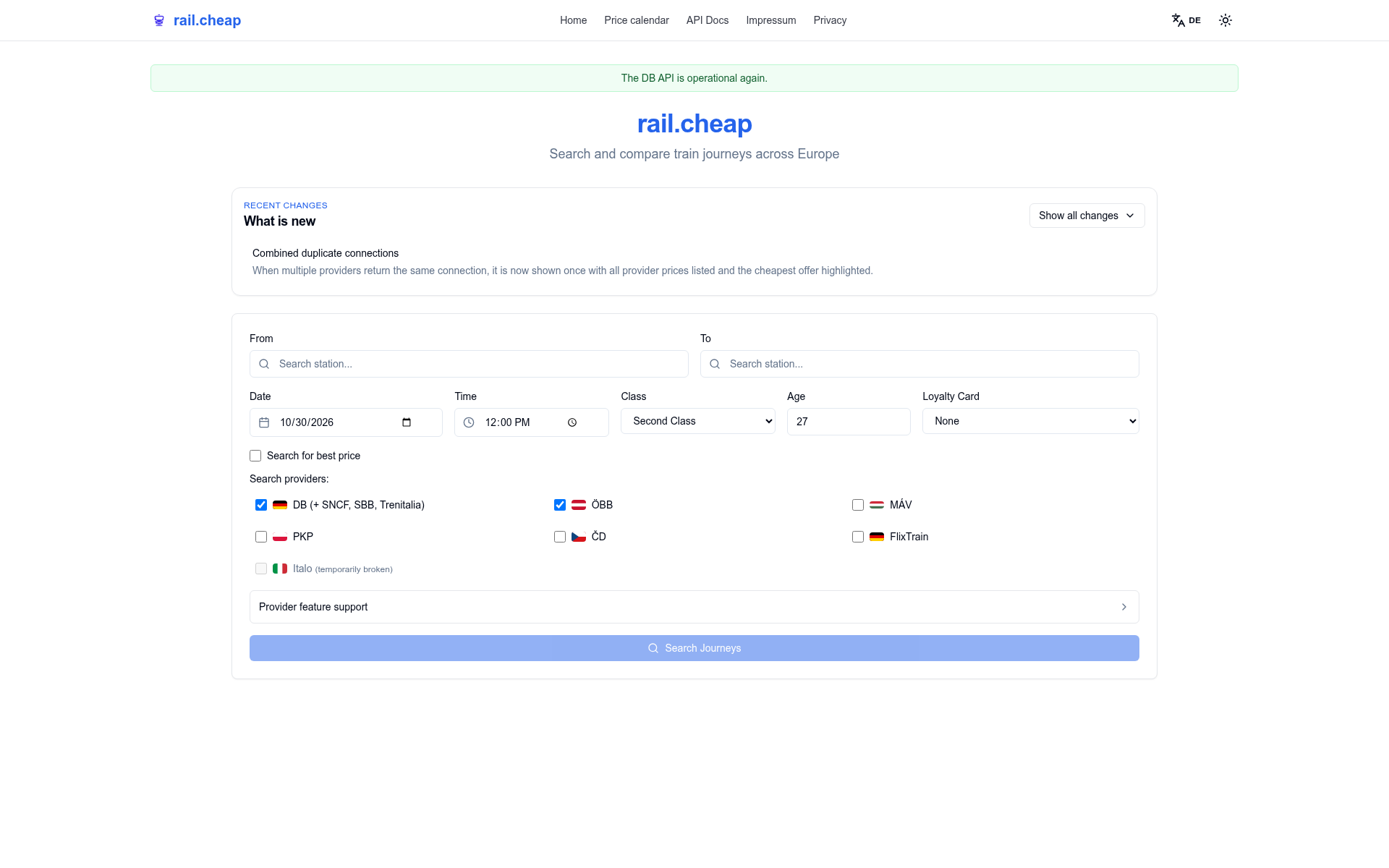Open API Docs from the navigation

pyautogui.click(x=708, y=20)
